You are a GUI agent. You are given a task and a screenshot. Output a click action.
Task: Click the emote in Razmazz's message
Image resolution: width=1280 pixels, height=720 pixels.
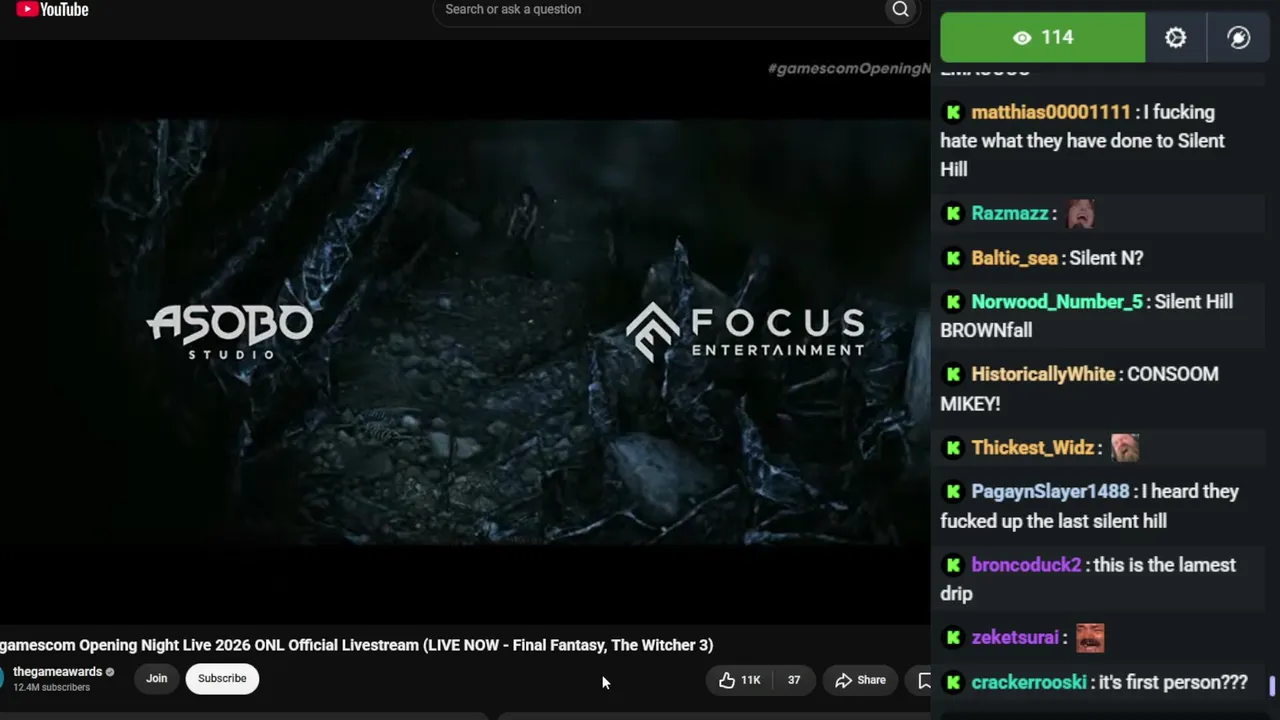tap(1081, 213)
